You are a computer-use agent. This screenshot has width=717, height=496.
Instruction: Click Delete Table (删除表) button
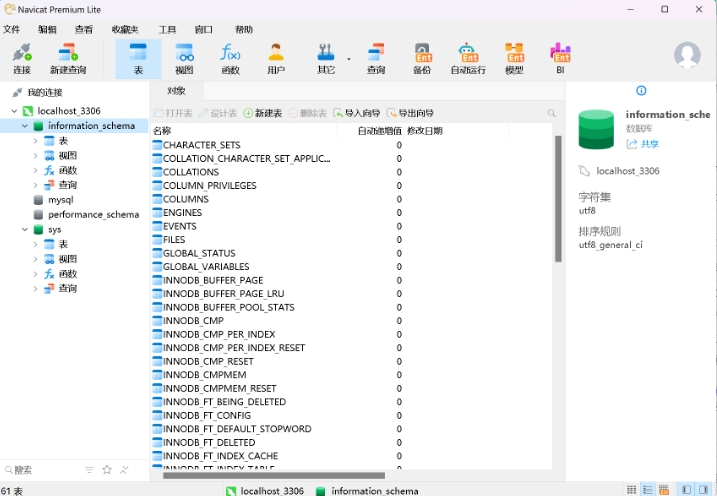pyautogui.click(x=307, y=113)
